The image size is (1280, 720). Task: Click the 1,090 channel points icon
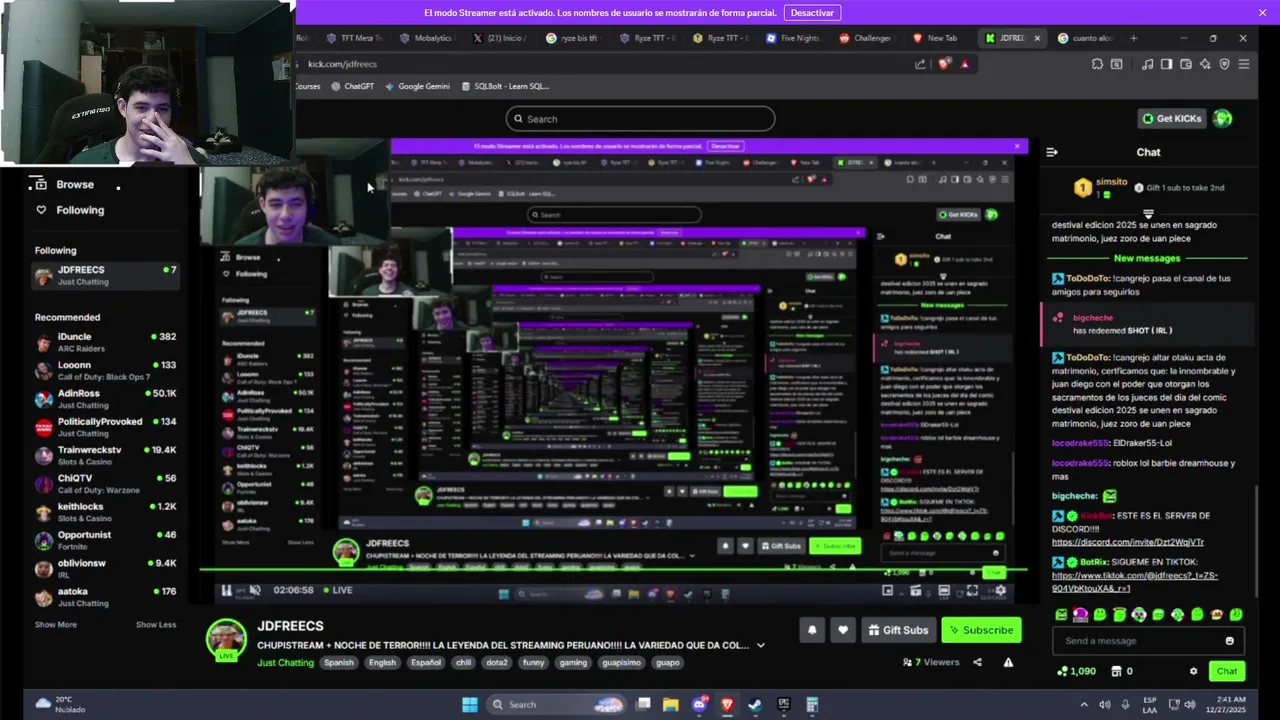click(1062, 671)
